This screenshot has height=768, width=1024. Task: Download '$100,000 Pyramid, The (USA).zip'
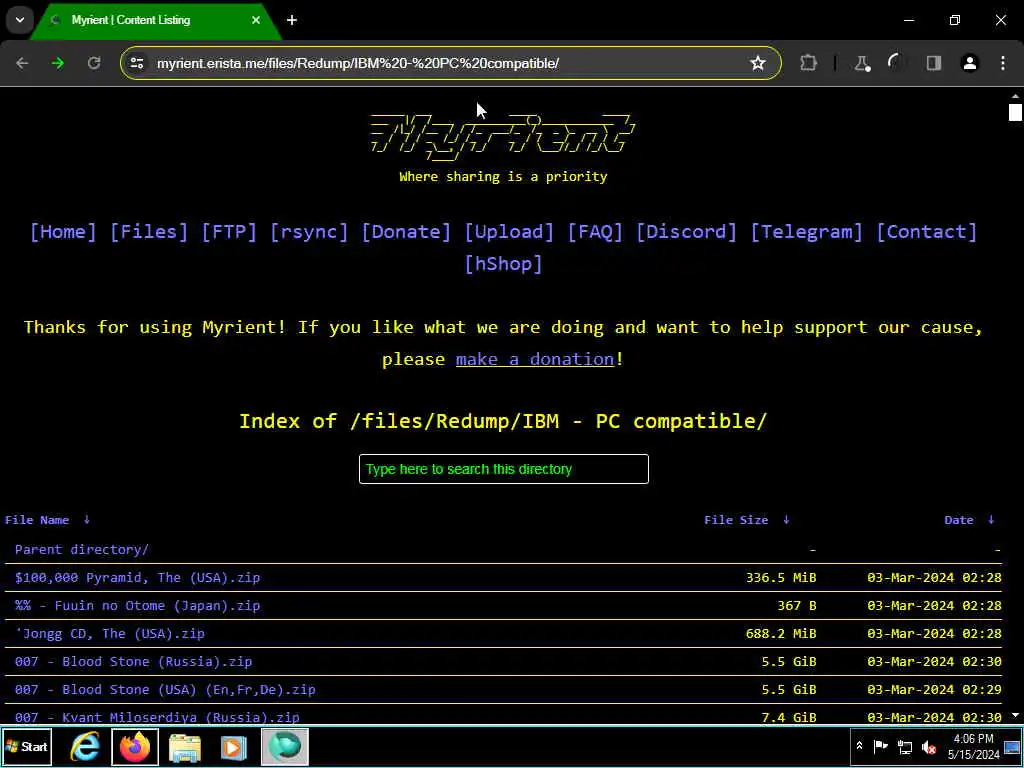click(x=137, y=577)
